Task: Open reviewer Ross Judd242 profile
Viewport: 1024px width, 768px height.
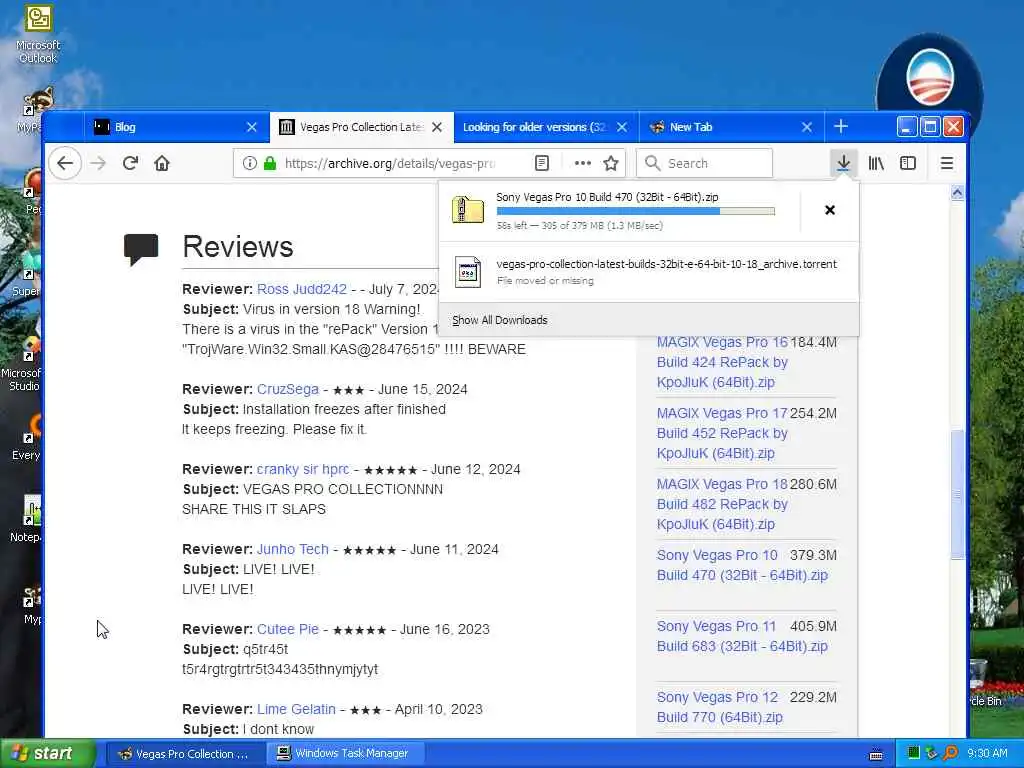Action: 302,289
